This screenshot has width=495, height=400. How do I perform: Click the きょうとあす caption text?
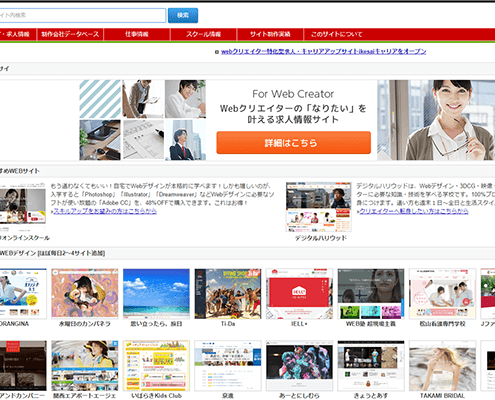[371, 396]
